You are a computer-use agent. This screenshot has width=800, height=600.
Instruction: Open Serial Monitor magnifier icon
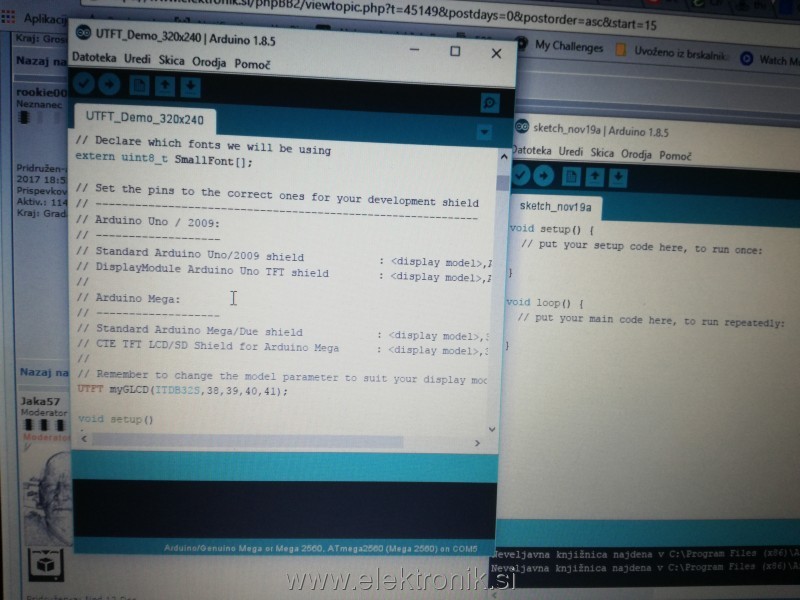[x=489, y=102]
